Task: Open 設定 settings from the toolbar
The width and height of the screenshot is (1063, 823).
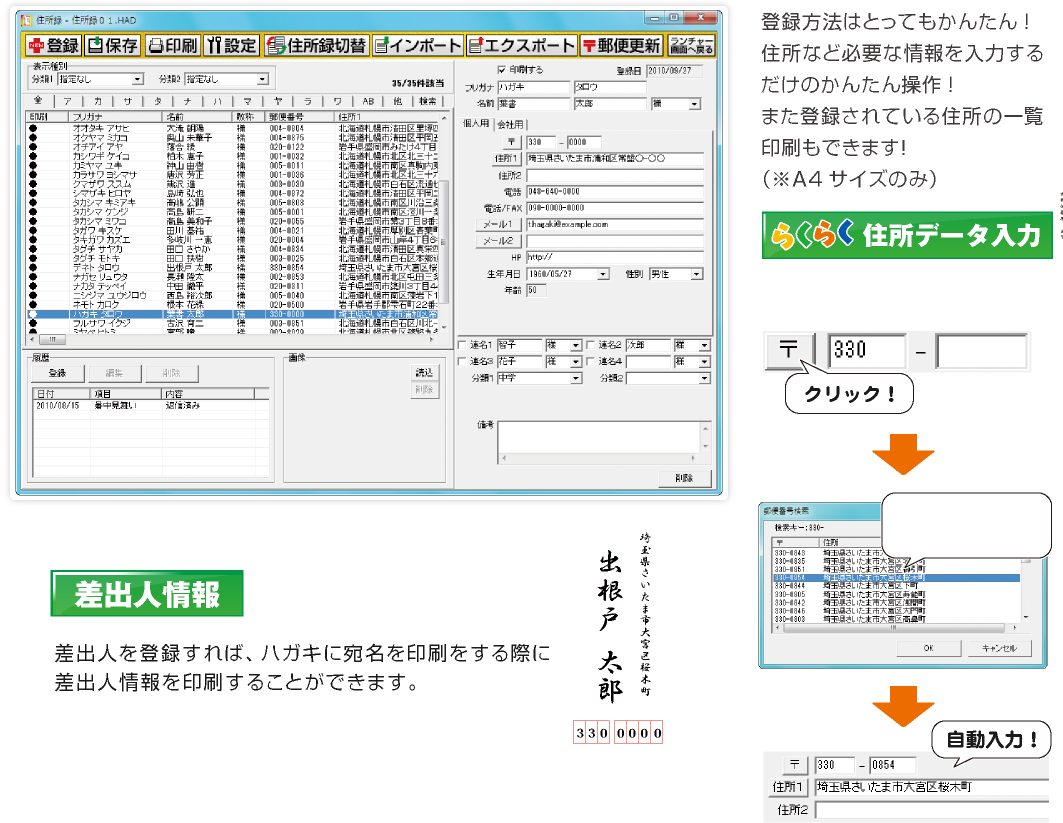Action: [232, 46]
